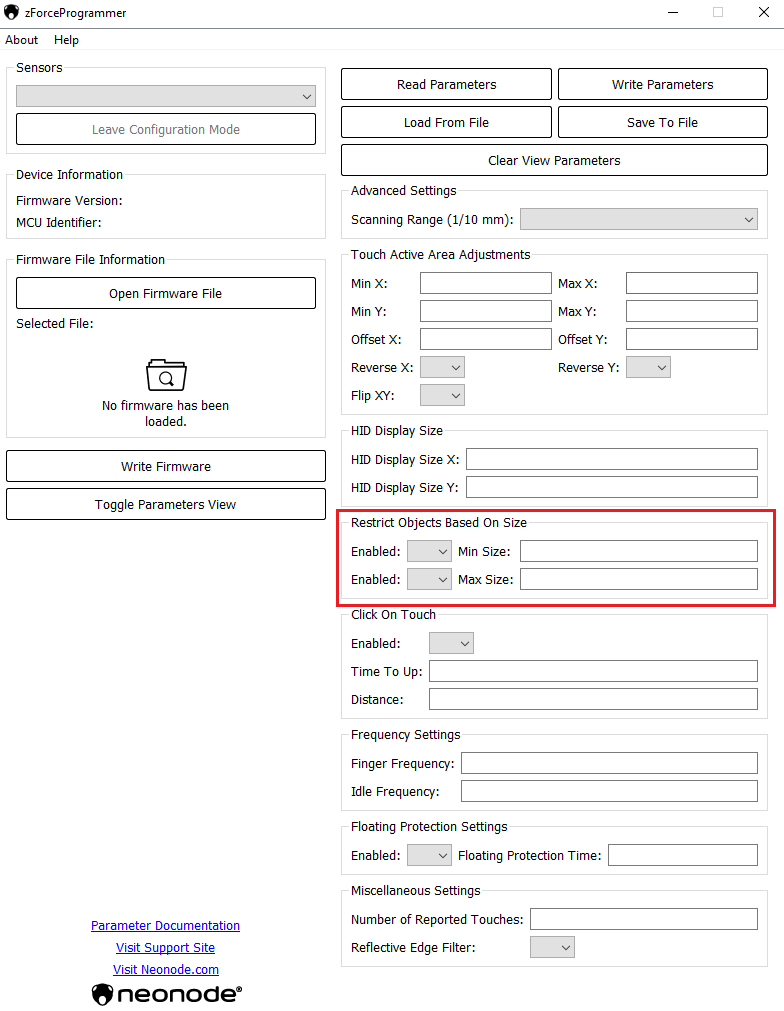Click Toggle Parameters View button

coord(166,505)
